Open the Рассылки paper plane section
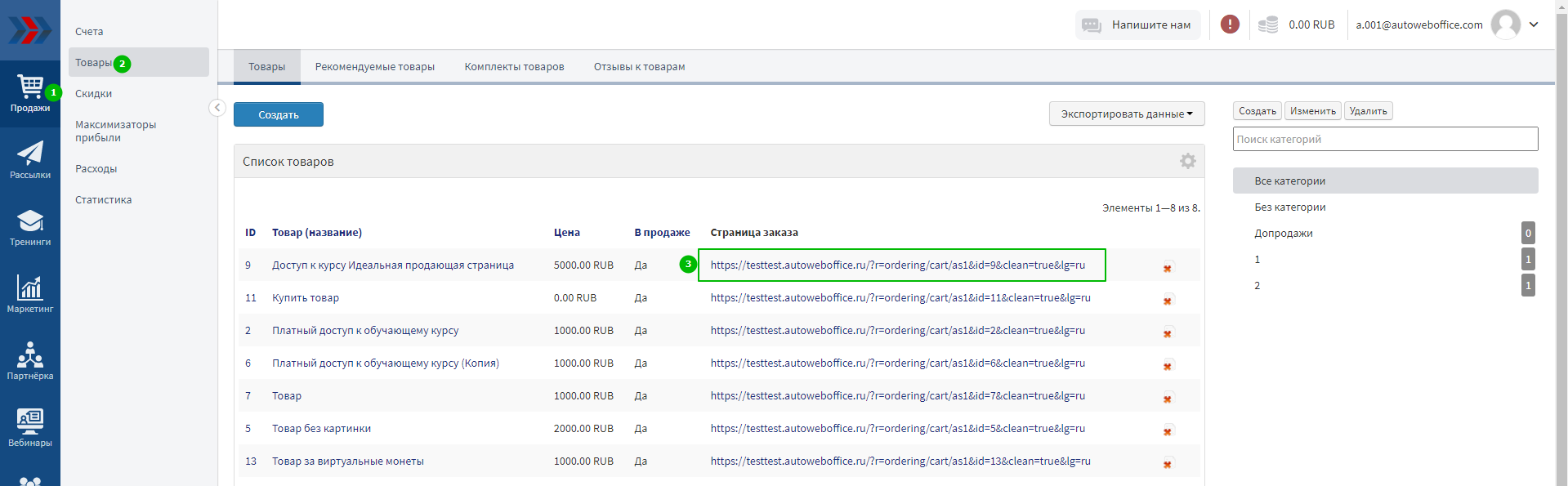The width and height of the screenshot is (1568, 486). click(30, 160)
